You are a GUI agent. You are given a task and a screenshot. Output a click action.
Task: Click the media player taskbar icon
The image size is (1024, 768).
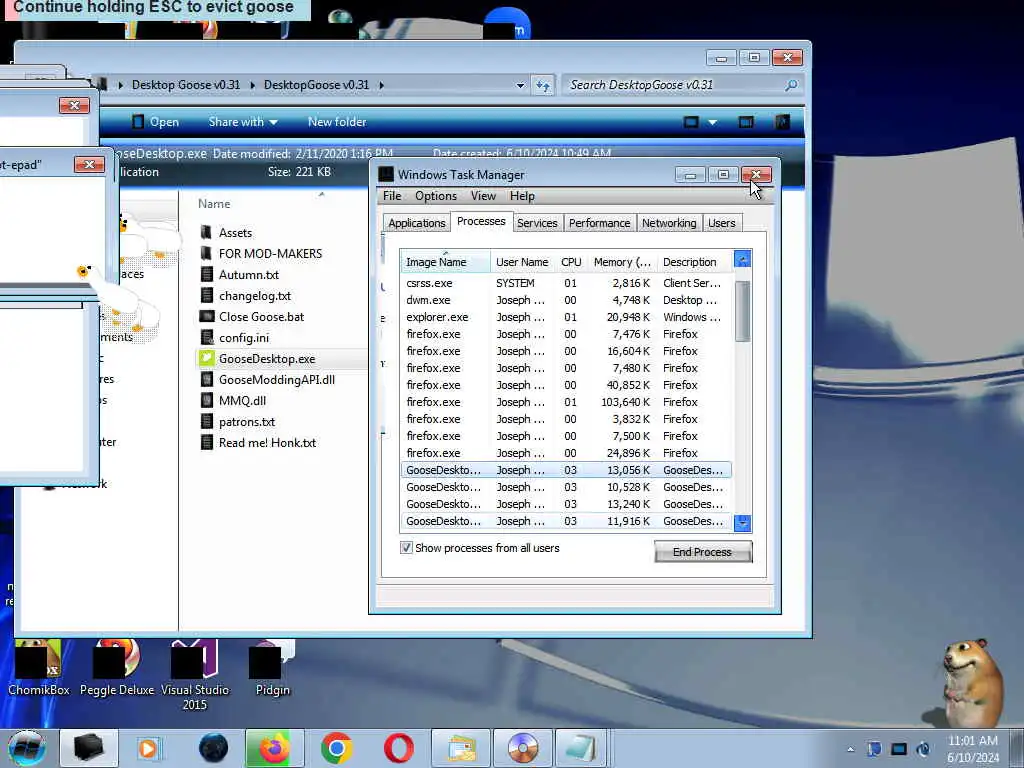[148, 748]
